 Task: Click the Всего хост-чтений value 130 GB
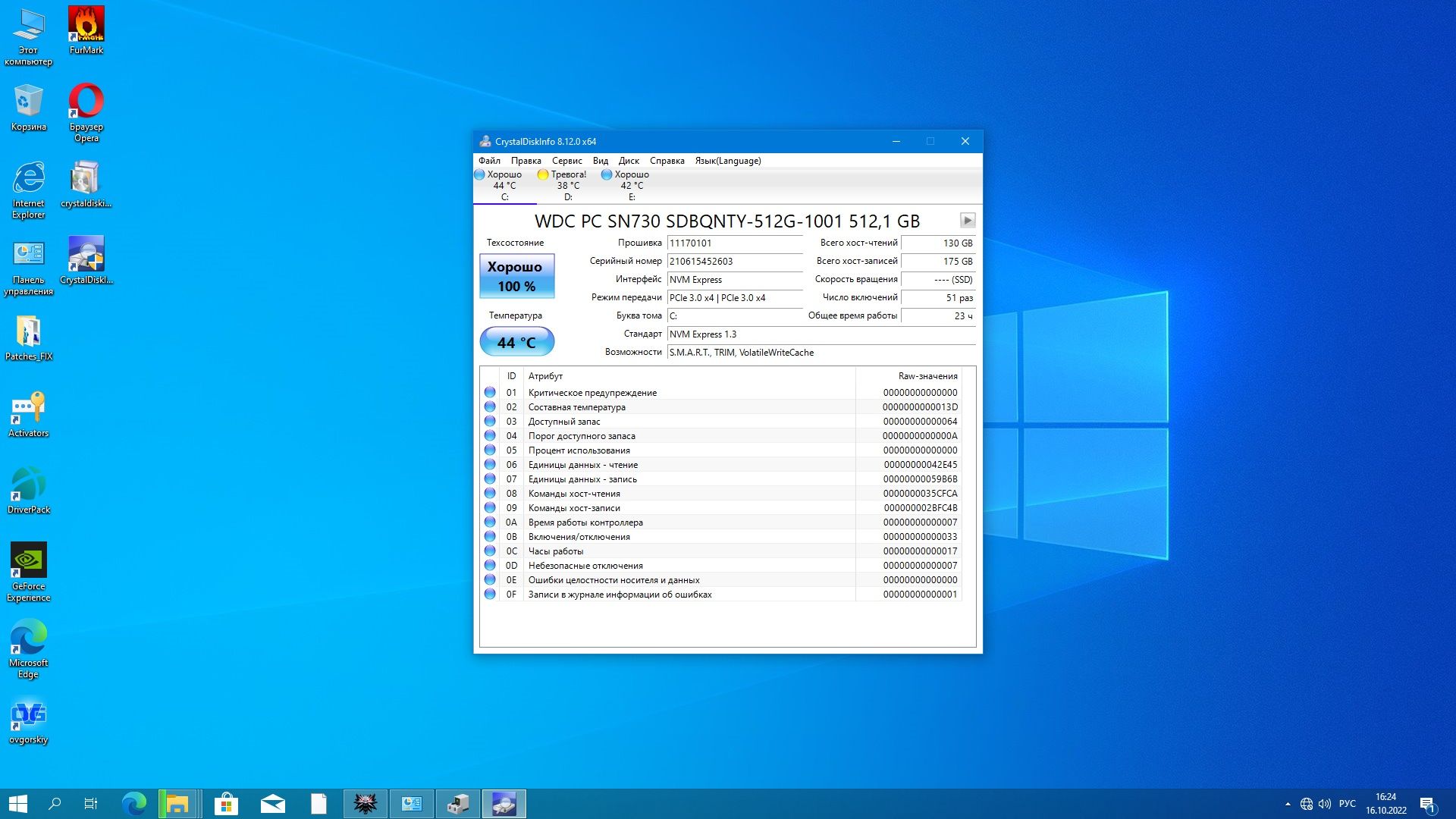(937, 243)
